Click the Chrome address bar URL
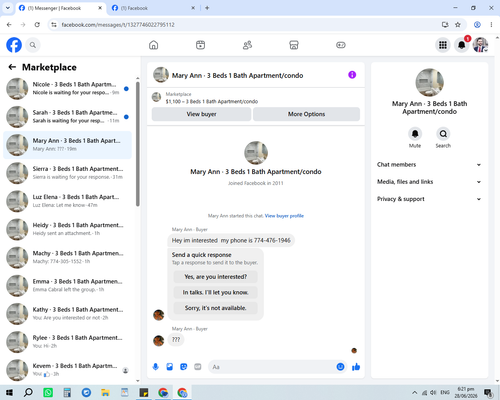 [x=118, y=25]
